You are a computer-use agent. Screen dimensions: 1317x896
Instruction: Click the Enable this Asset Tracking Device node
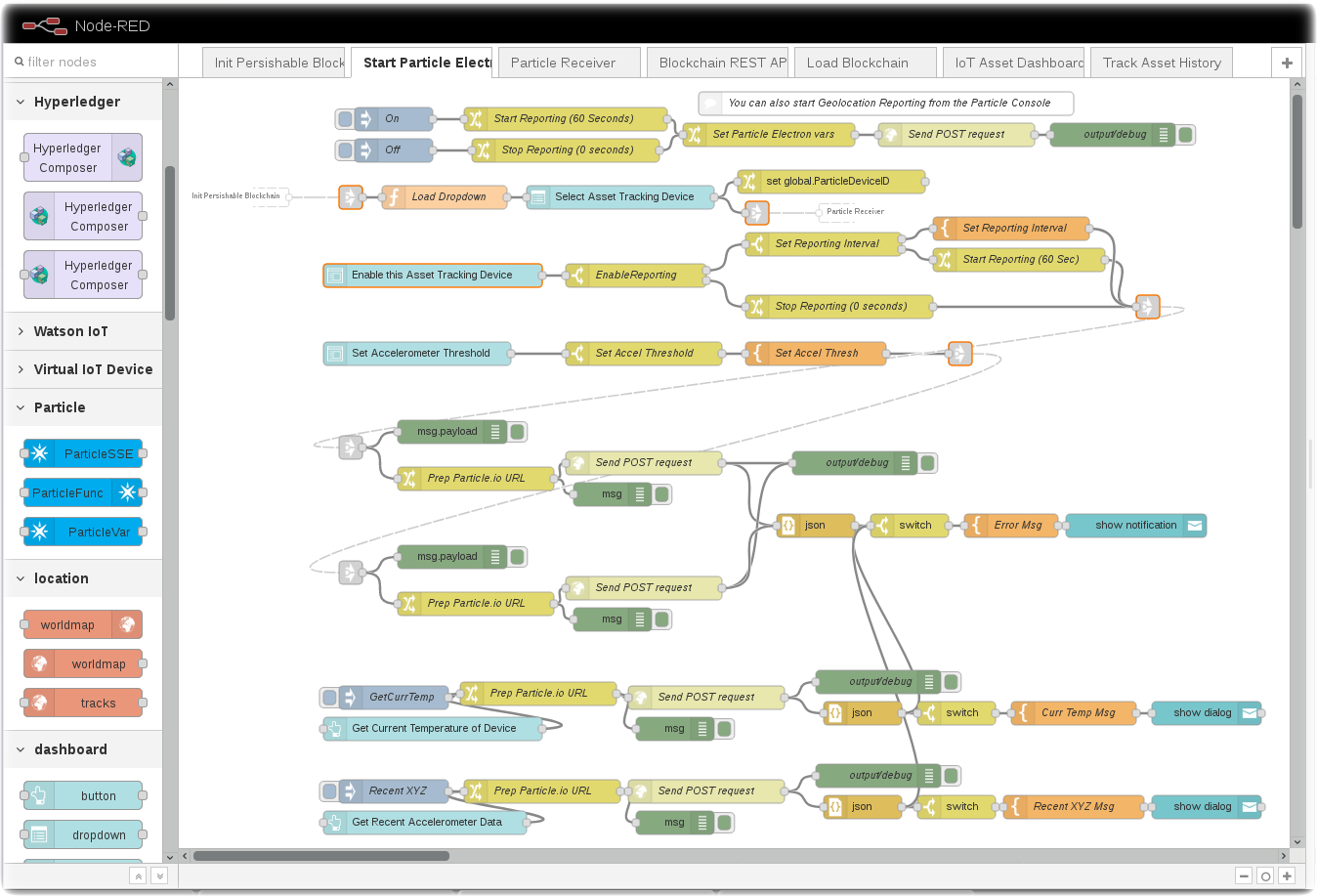click(432, 276)
